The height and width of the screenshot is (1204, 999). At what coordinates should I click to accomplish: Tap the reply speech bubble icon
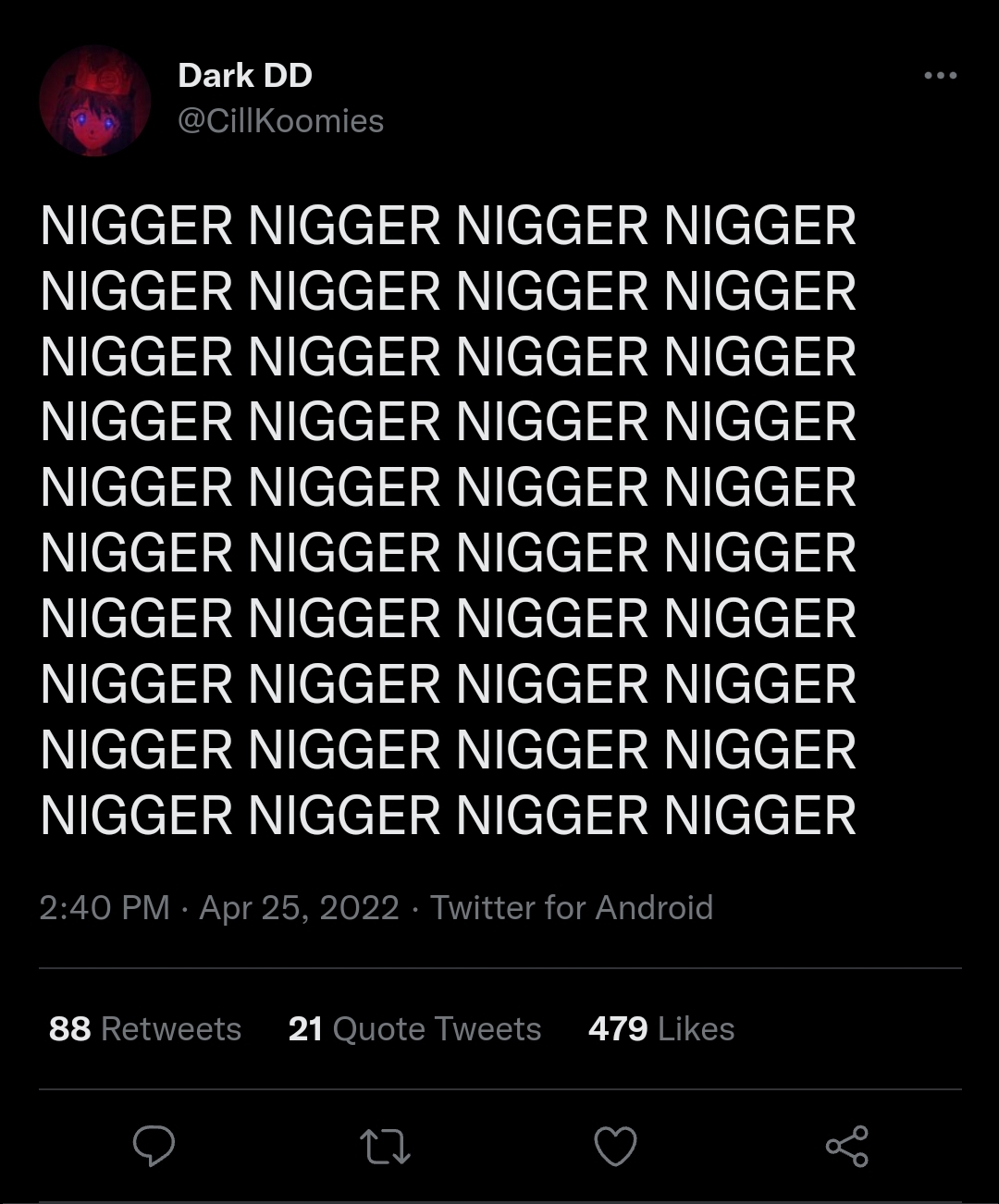click(x=154, y=1147)
